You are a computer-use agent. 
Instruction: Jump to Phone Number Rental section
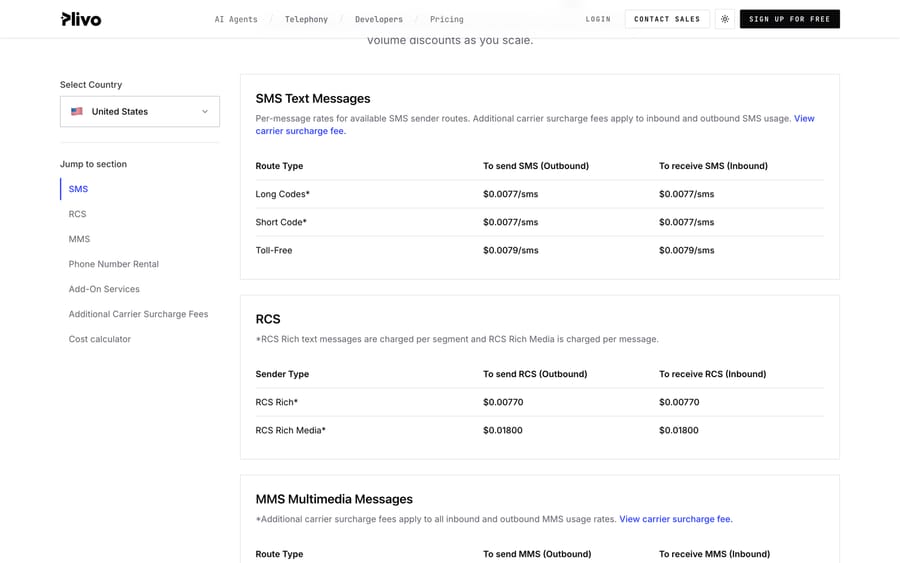pyautogui.click(x=114, y=264)
